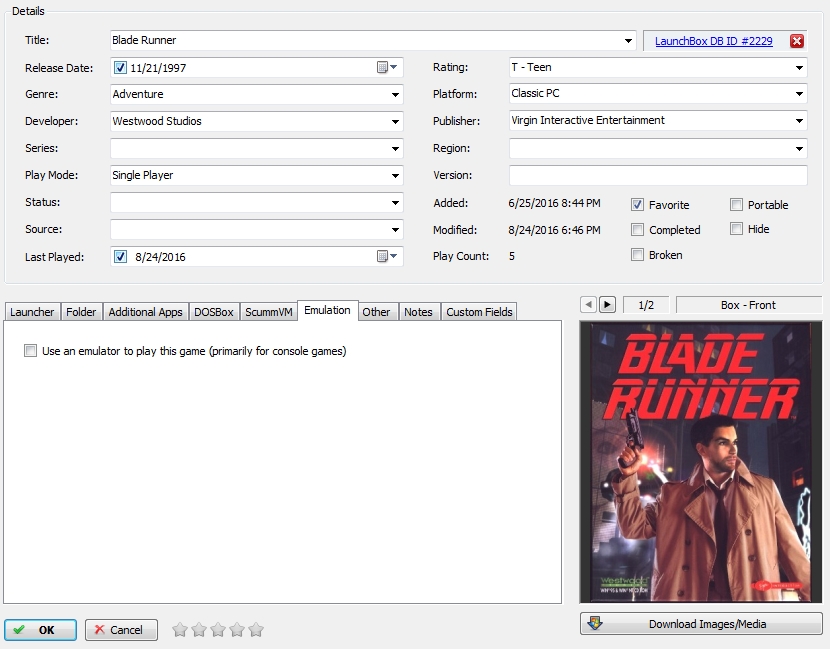Click the Added date 6/25/2016 8:44 PM
Screen dimensions: 830x649
pos(554,203)
